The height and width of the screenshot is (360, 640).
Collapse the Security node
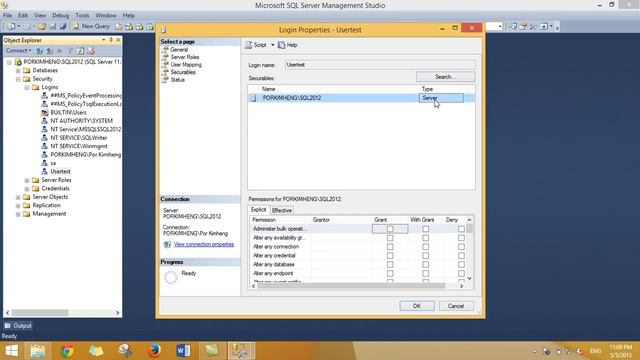tap(18, 79)
